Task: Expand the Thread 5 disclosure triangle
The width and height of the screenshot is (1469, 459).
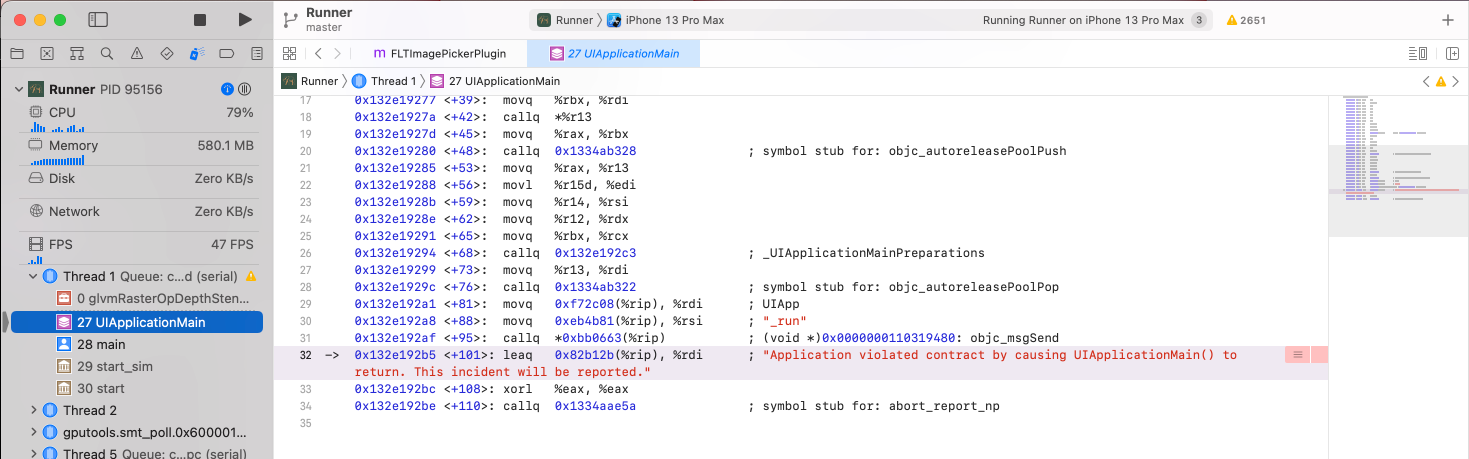Action: 33,453
